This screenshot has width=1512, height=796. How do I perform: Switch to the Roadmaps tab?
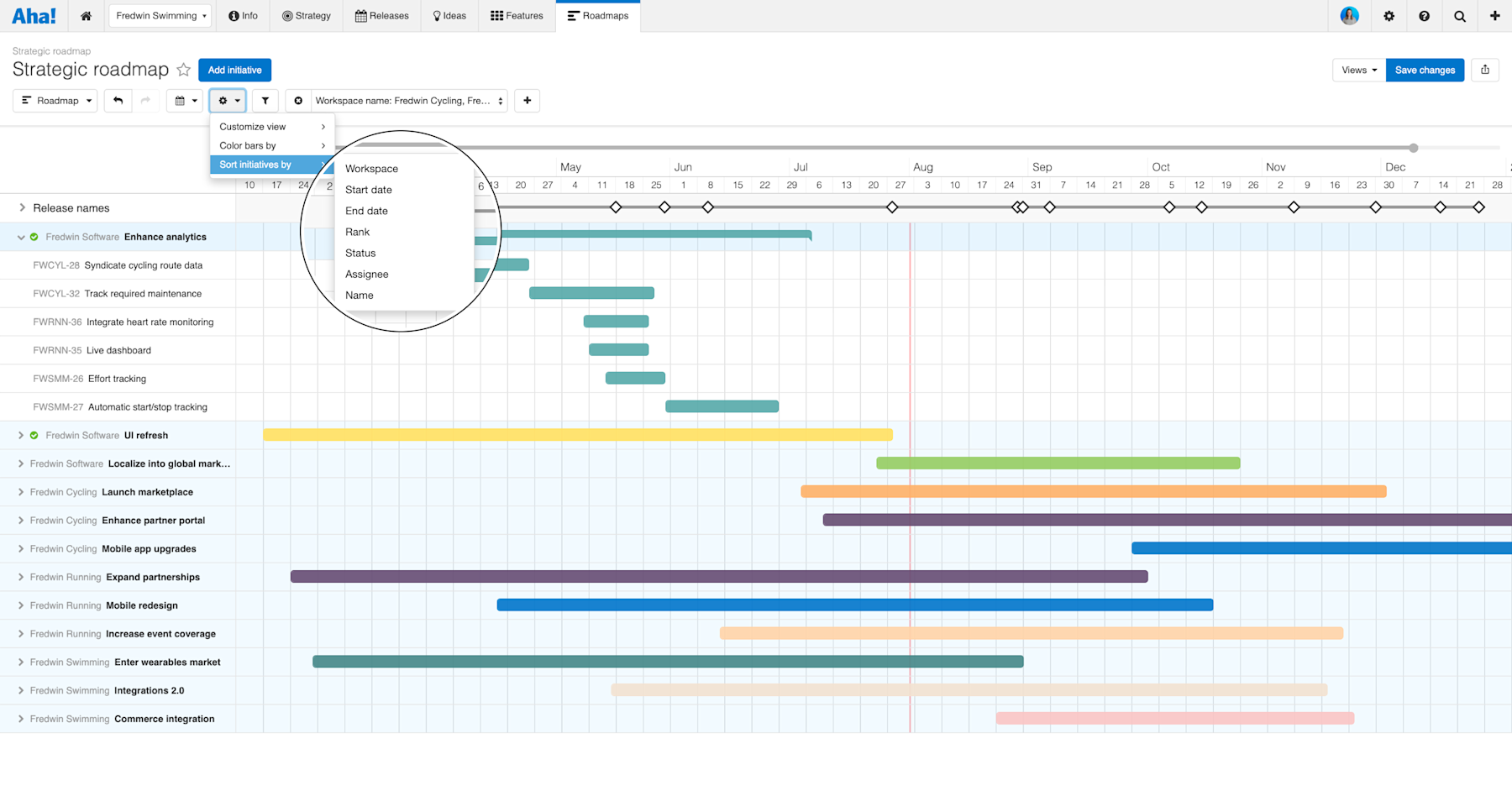tap(598, 15)
